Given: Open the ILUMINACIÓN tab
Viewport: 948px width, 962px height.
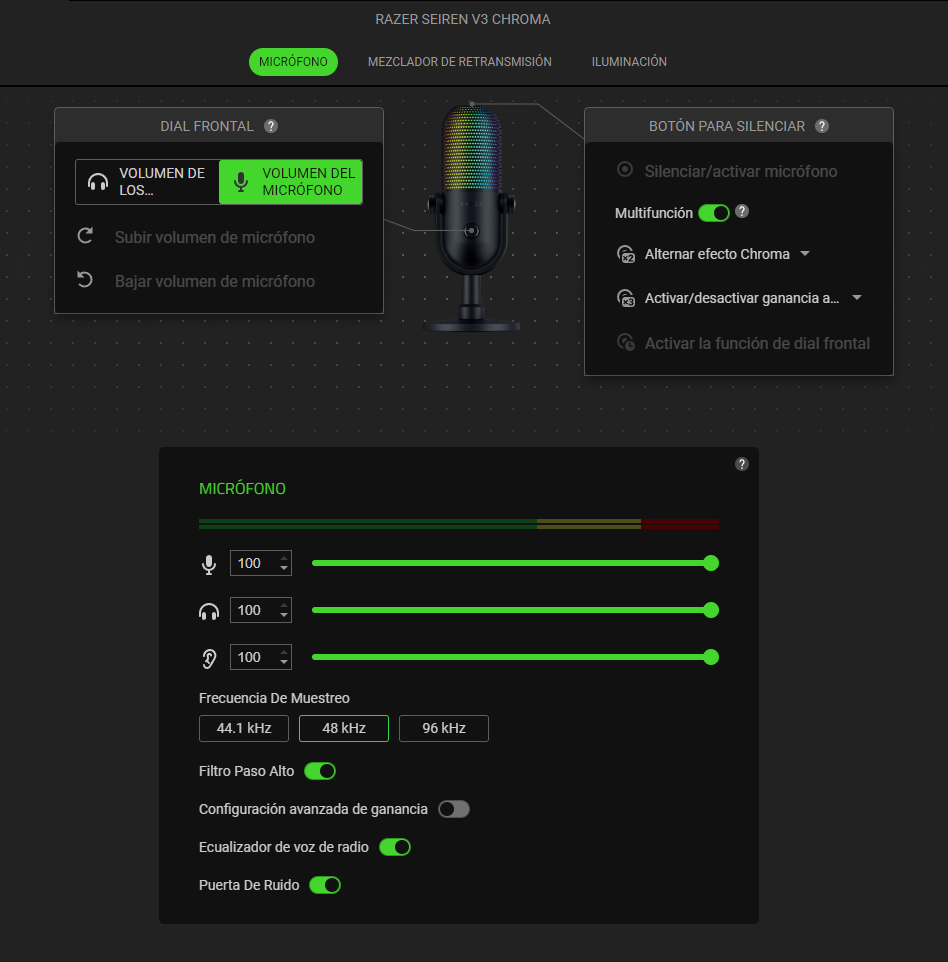Looking at the screenshot, I should (629, 62).
